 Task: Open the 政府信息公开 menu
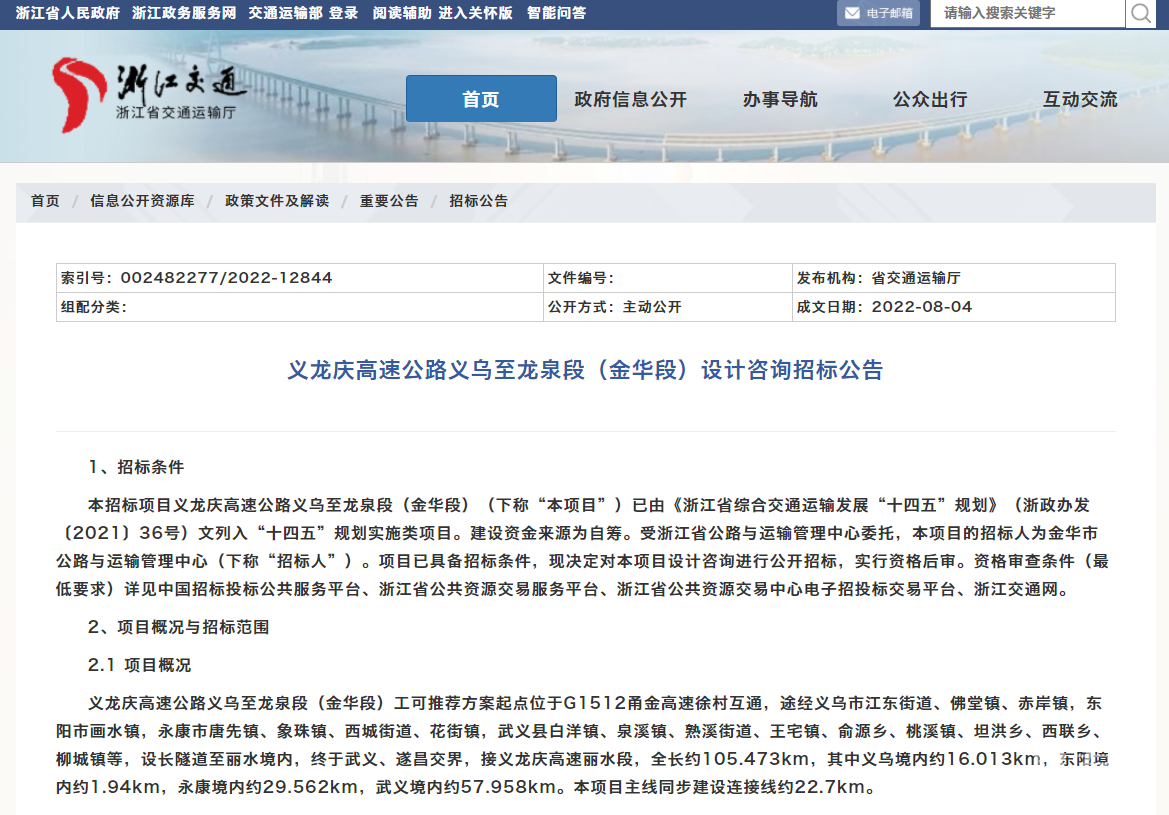[x=631, y=99]
